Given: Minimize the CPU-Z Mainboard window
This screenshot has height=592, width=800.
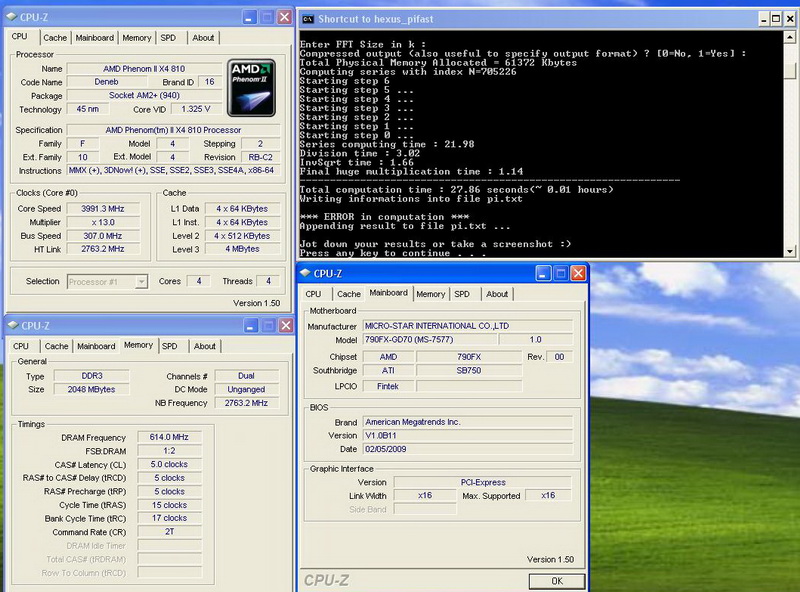Looking at the screenshot, I should pos(543,274).
